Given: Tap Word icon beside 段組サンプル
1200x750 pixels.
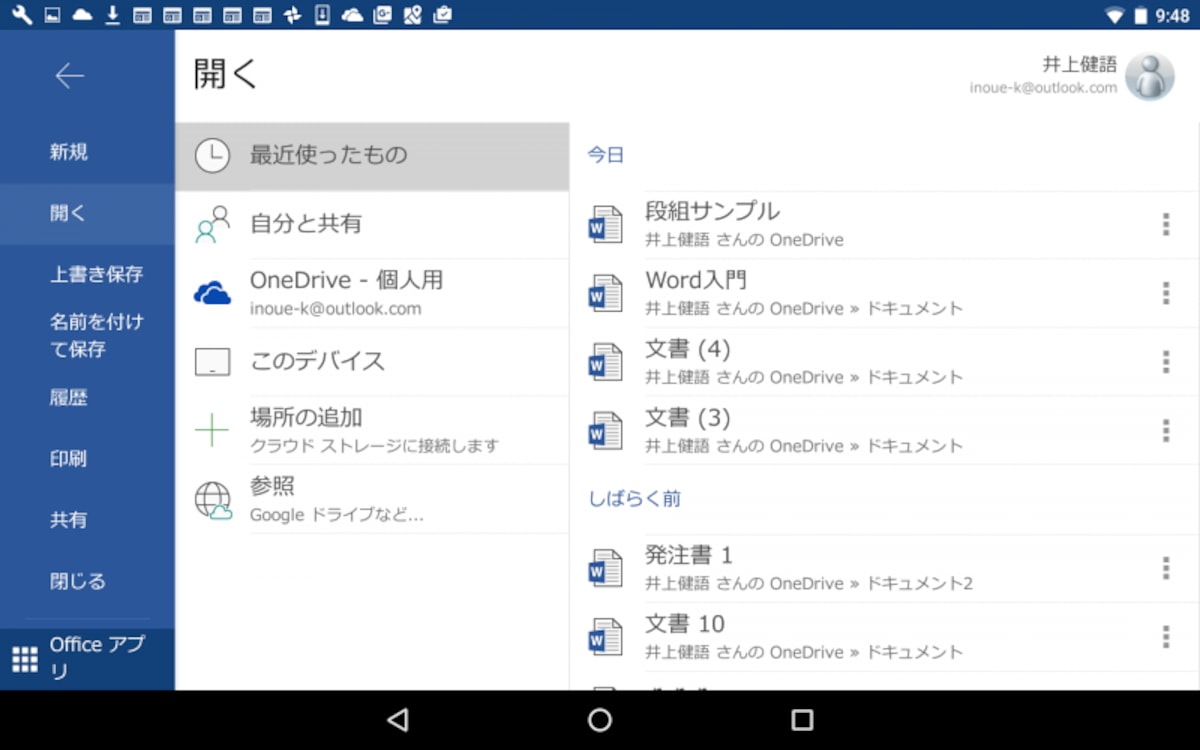Looking at the screenshot, I should point(605,225).
